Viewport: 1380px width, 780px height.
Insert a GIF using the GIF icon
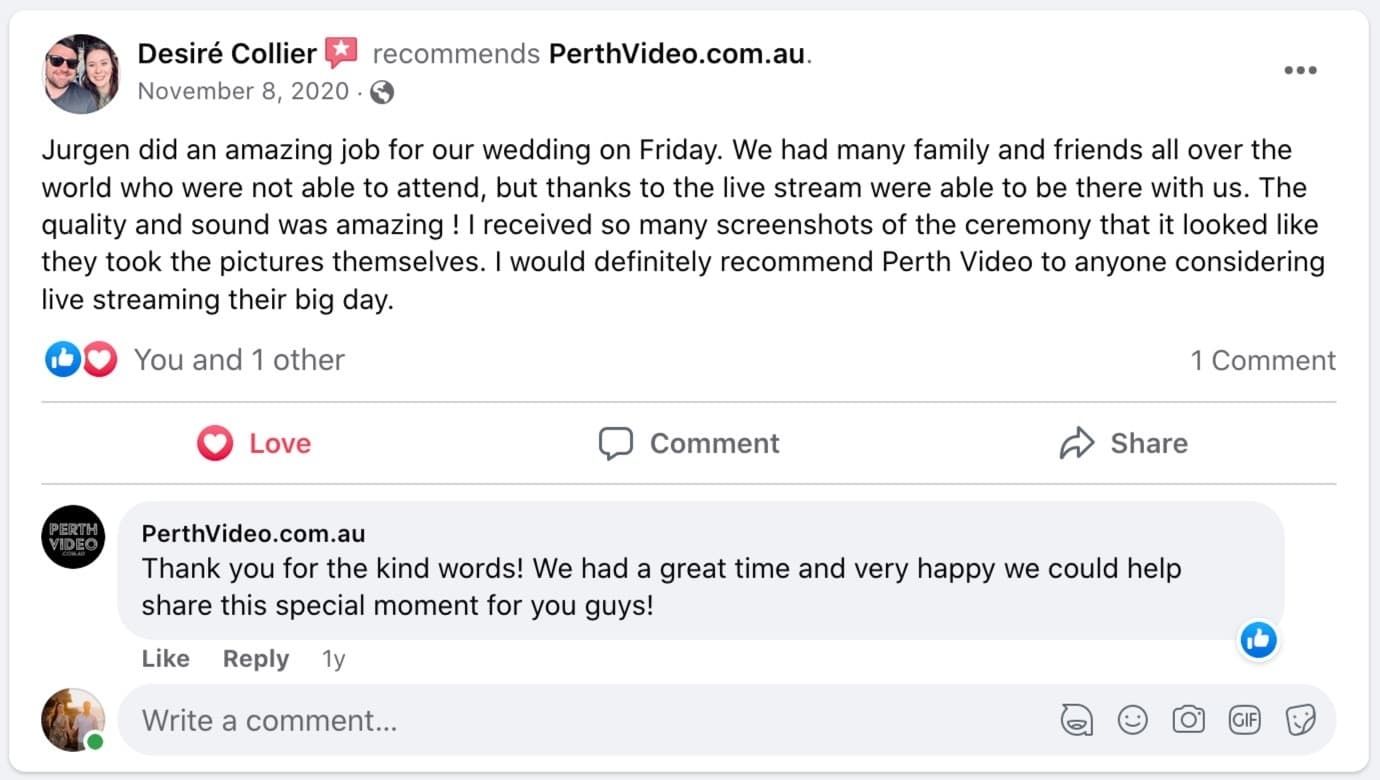coord(1244,720)
